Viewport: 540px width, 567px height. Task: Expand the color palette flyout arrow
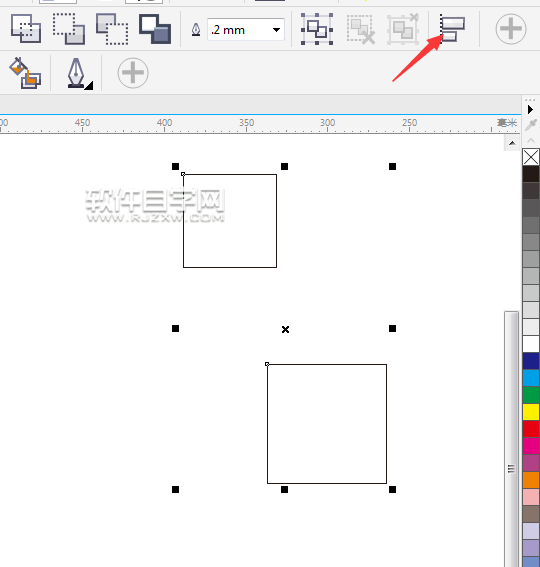530,109
